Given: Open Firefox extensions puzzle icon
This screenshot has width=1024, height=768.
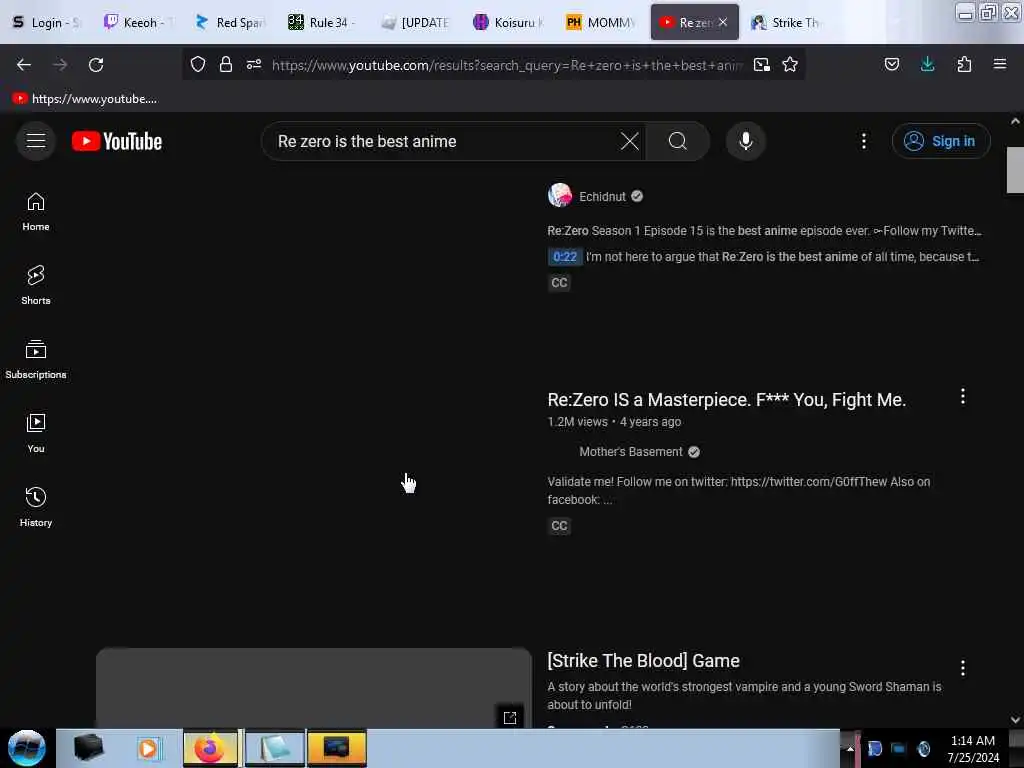Looking at the screenshot, I should [964, 64].
